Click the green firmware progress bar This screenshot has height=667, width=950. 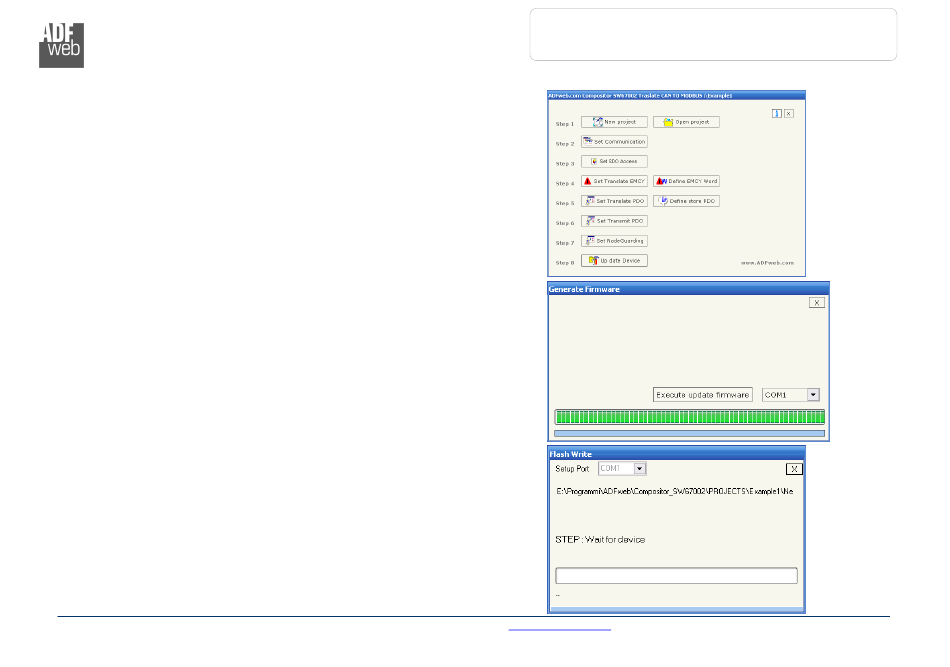(x=690, y=417)
